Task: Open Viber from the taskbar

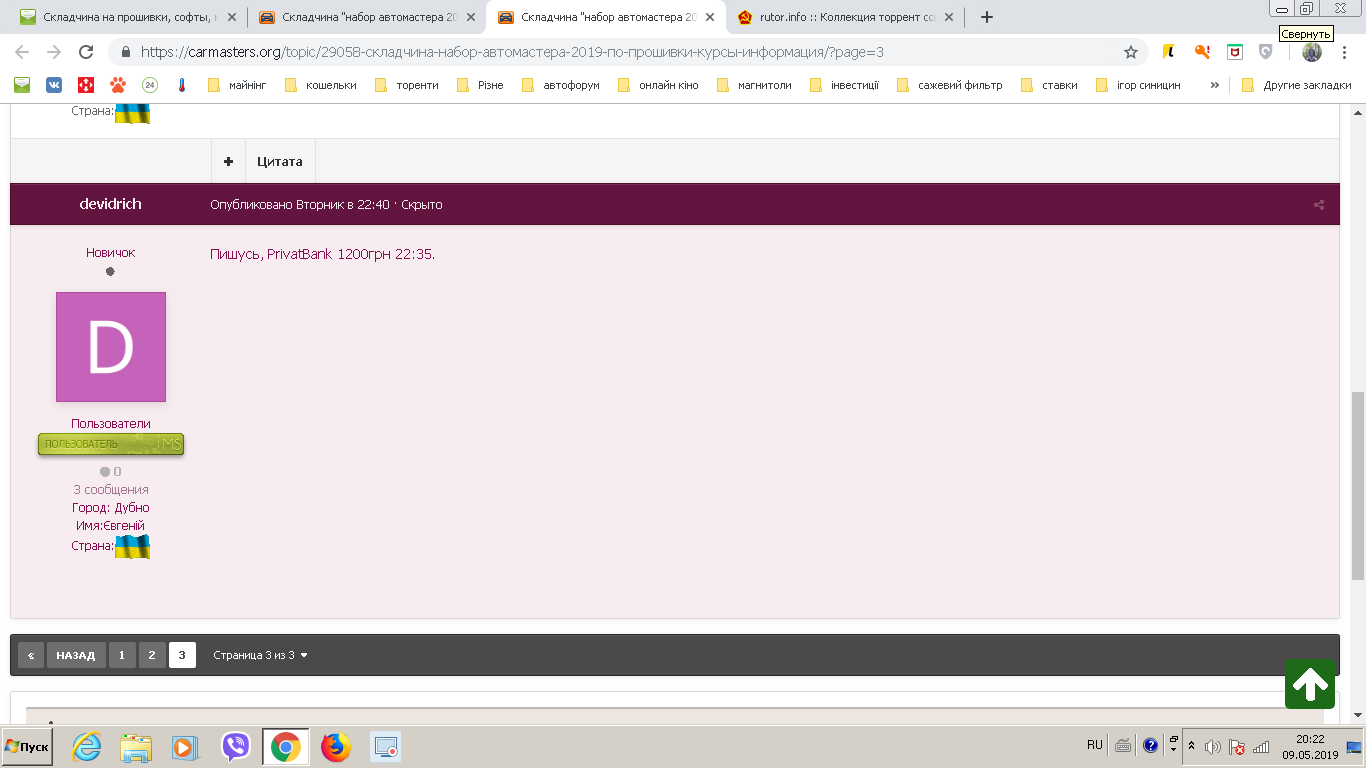Action: pyautogui.click(x=236, y=747)
